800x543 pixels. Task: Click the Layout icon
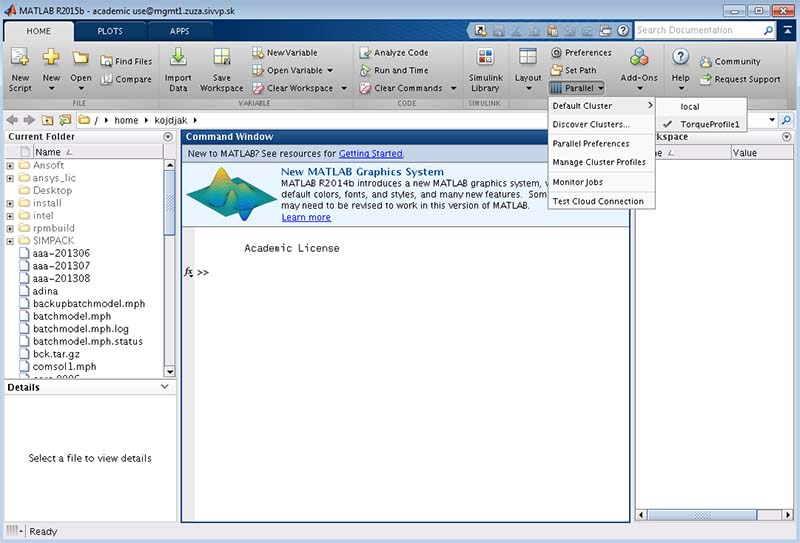[527, 60]
